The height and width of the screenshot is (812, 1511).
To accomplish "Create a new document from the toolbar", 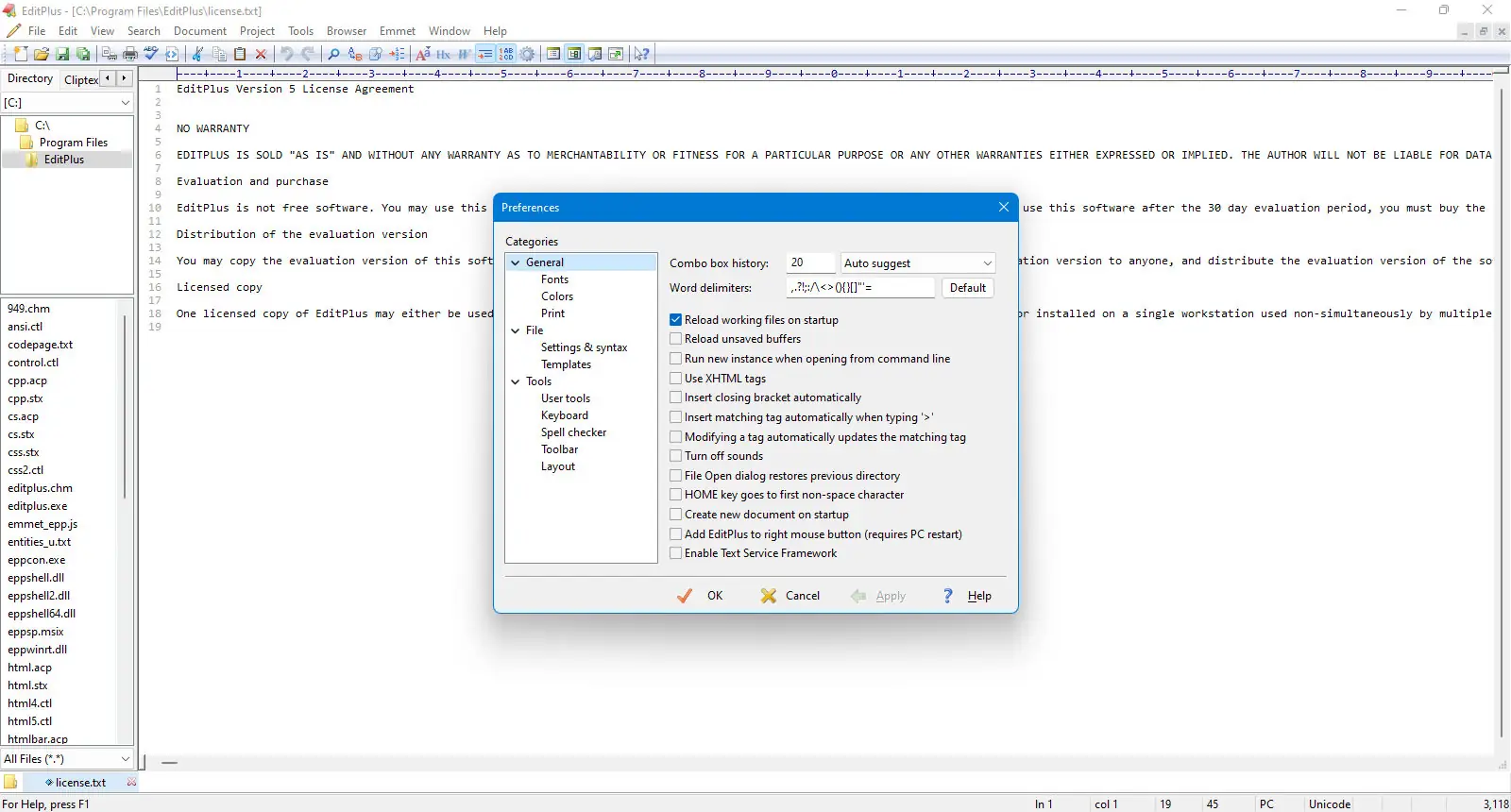I will click(21, 54).
